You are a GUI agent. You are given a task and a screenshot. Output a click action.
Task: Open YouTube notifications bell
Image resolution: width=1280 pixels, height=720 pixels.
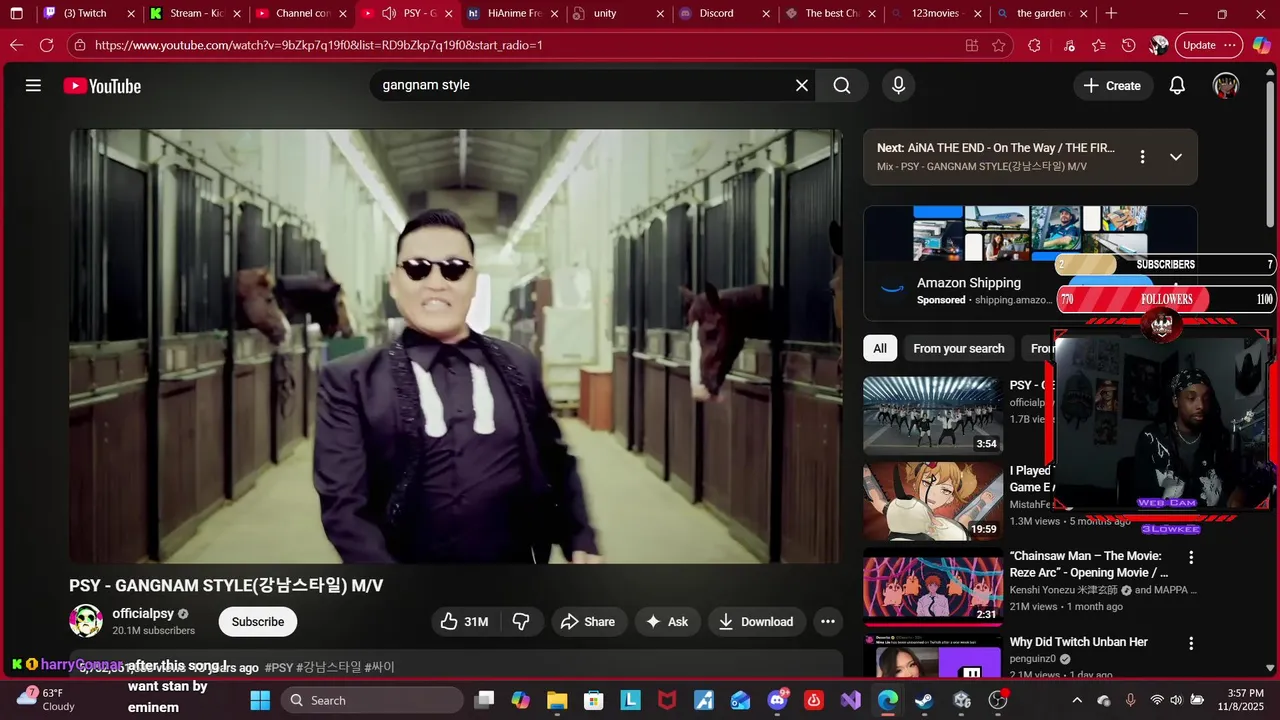pyautogui.click(x=1177, y=86)
